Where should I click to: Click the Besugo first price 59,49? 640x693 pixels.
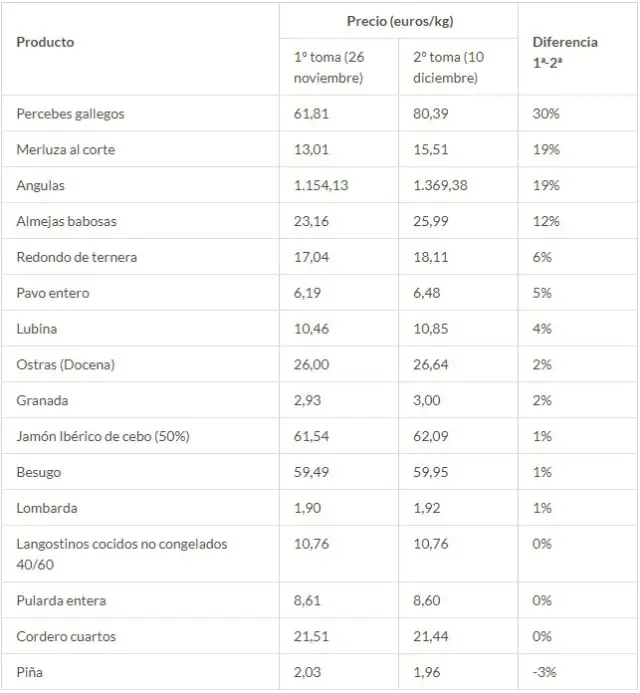pos(311,472)
